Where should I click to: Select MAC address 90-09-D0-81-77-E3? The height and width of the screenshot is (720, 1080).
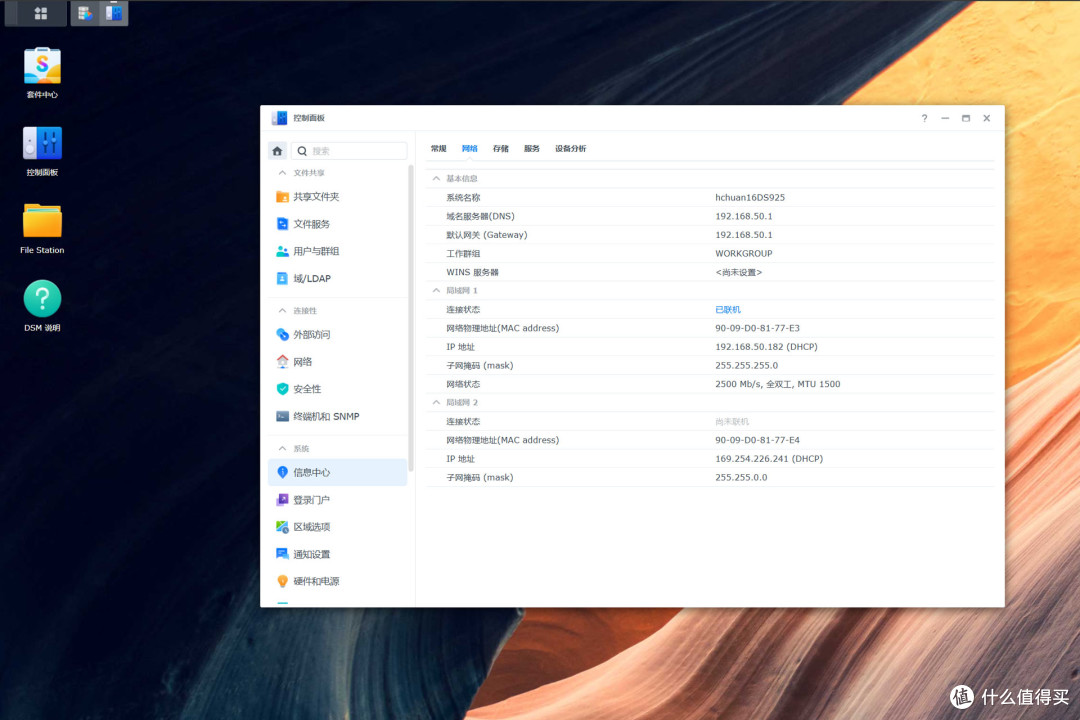coord(758,329)
